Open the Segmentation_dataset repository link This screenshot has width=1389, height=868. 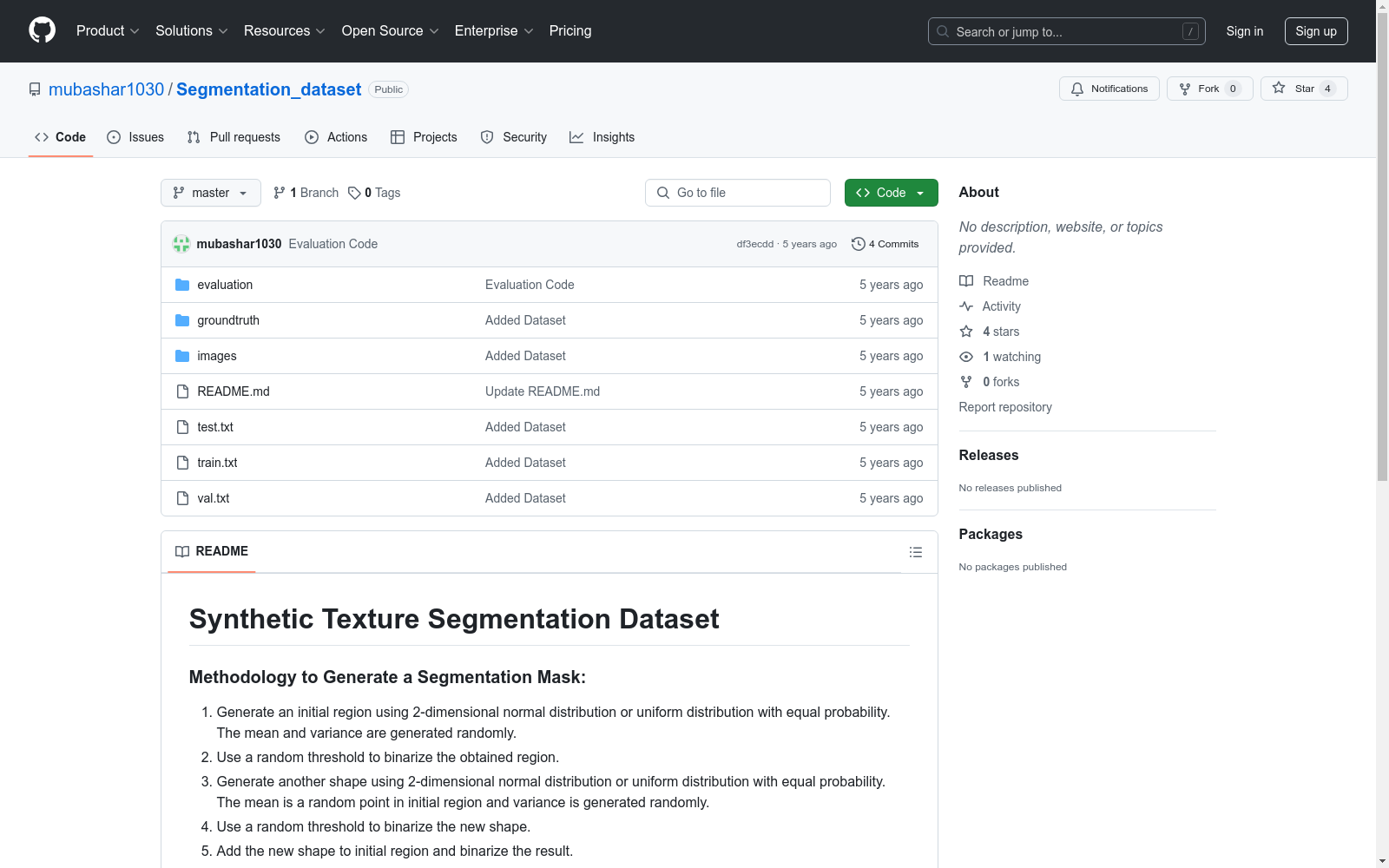(x=269, y=89)
